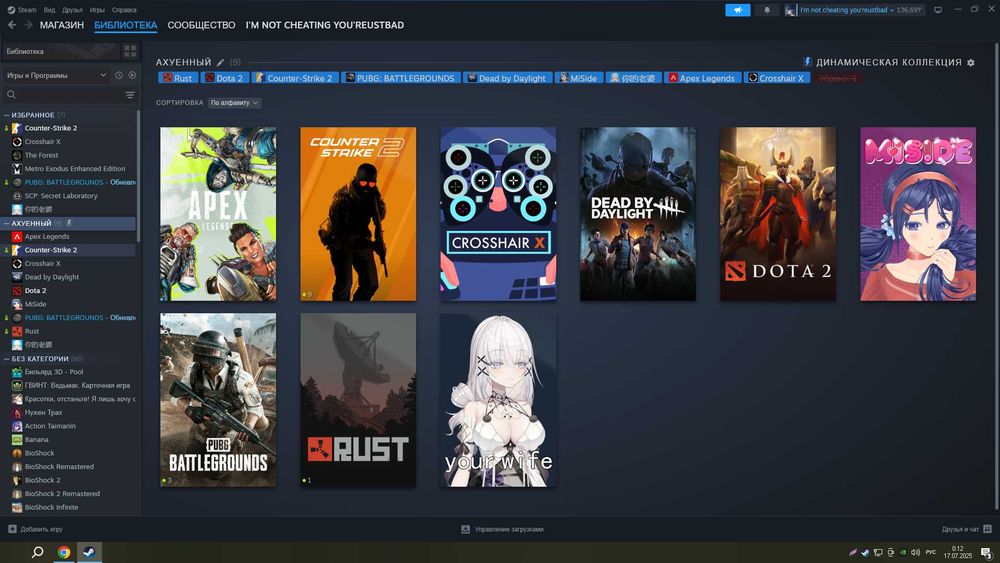Open the Dota 2 cover thumbnail
The width and height of the screenshot is (1000, 563).
click(x=778, y=214)
